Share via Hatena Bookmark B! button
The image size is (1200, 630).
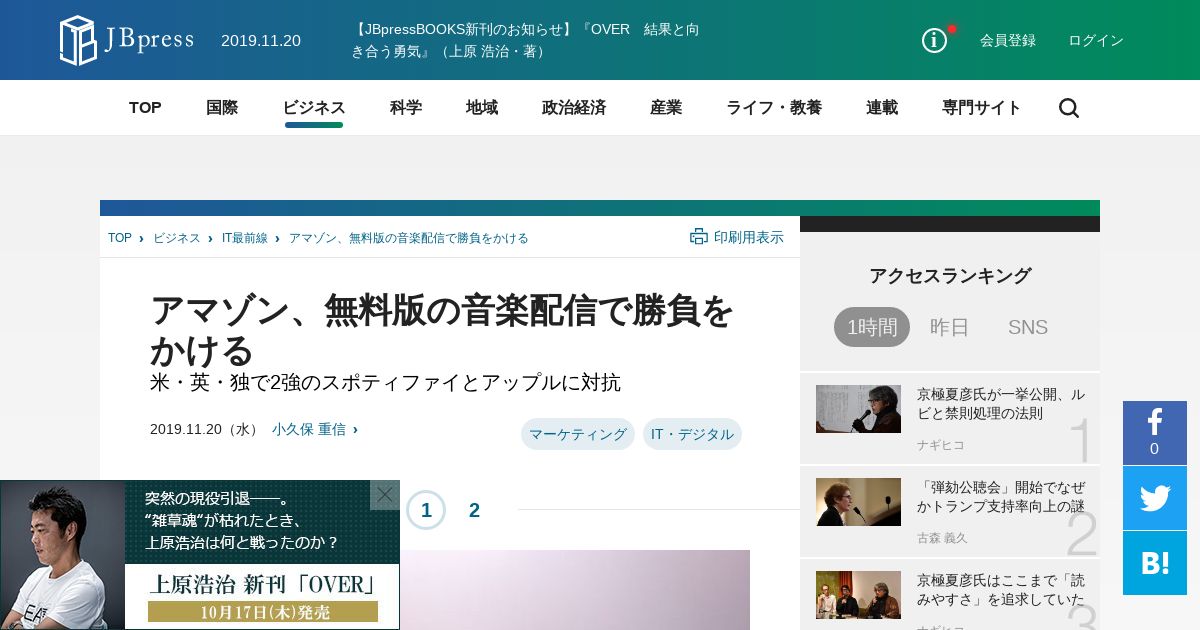1155,563
